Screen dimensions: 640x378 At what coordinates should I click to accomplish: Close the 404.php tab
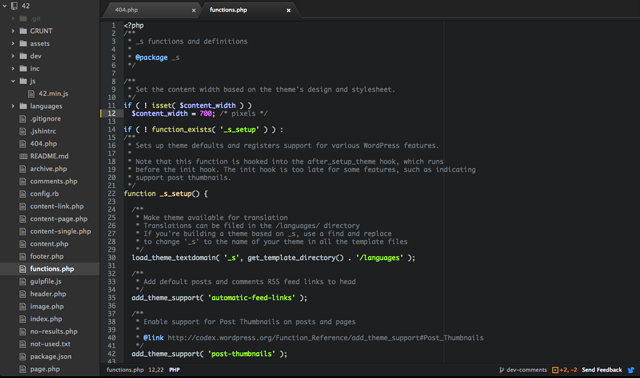pyautogui.click(x=193, y=10)
